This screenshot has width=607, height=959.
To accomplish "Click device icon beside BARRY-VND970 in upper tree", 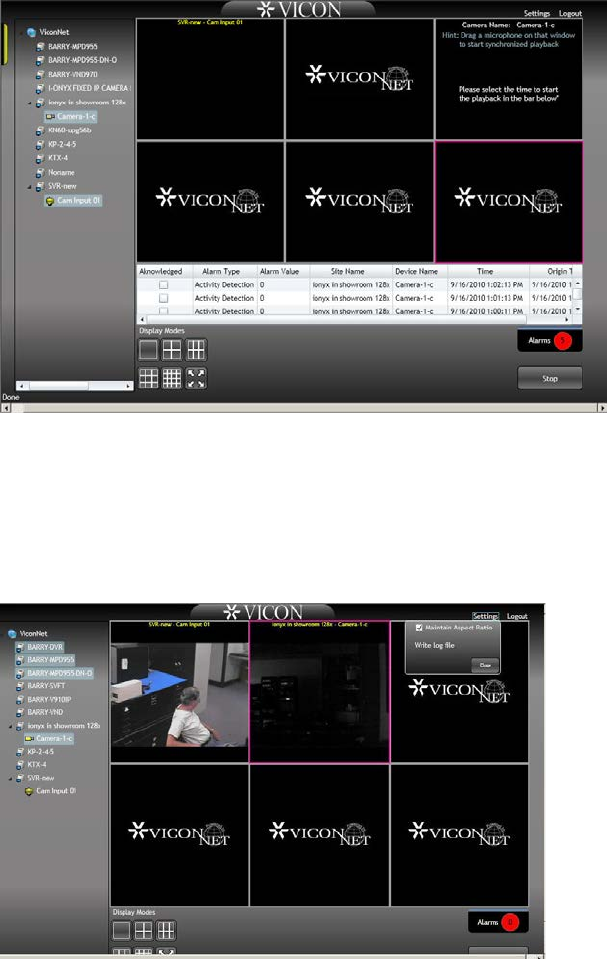I will (40, 75).
